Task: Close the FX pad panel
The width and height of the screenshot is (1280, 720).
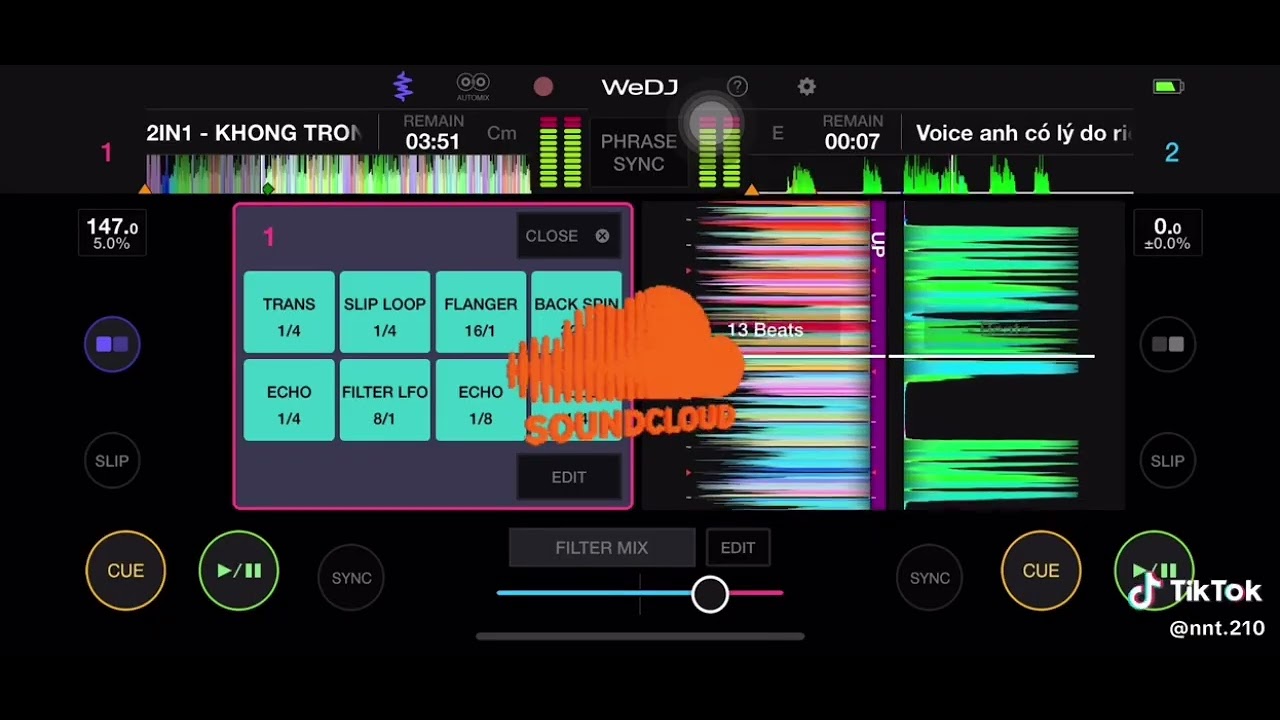Action: click(567, 236)
